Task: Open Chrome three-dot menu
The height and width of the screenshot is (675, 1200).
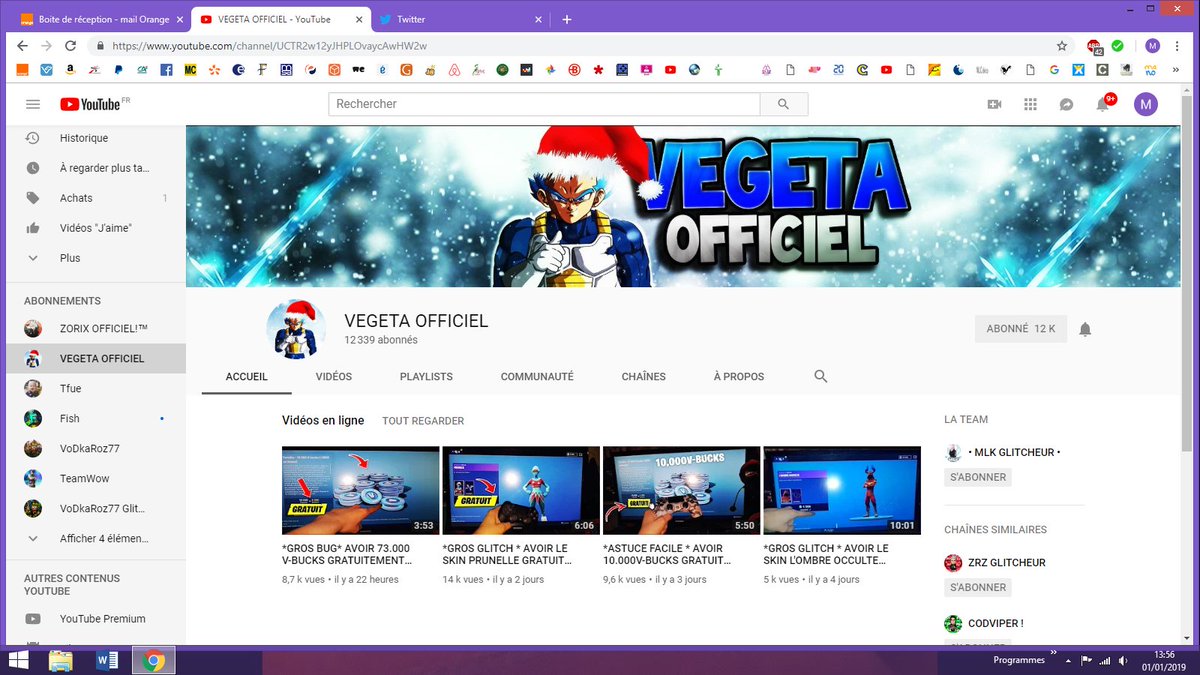Action: (x=1178, y=46)
